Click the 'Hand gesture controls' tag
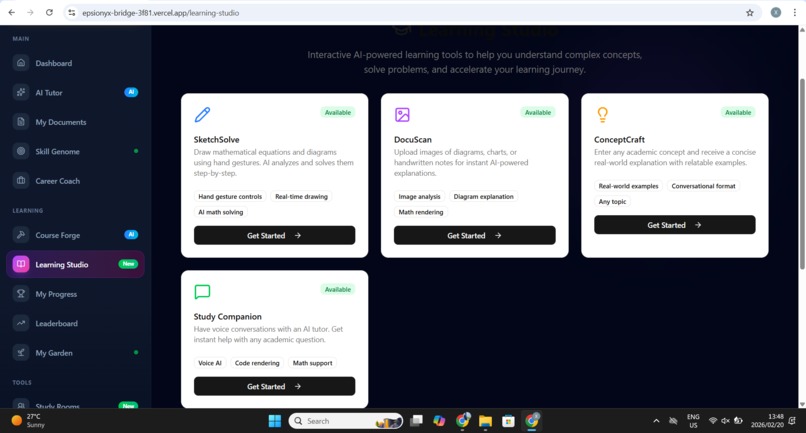 pos(230,196)
